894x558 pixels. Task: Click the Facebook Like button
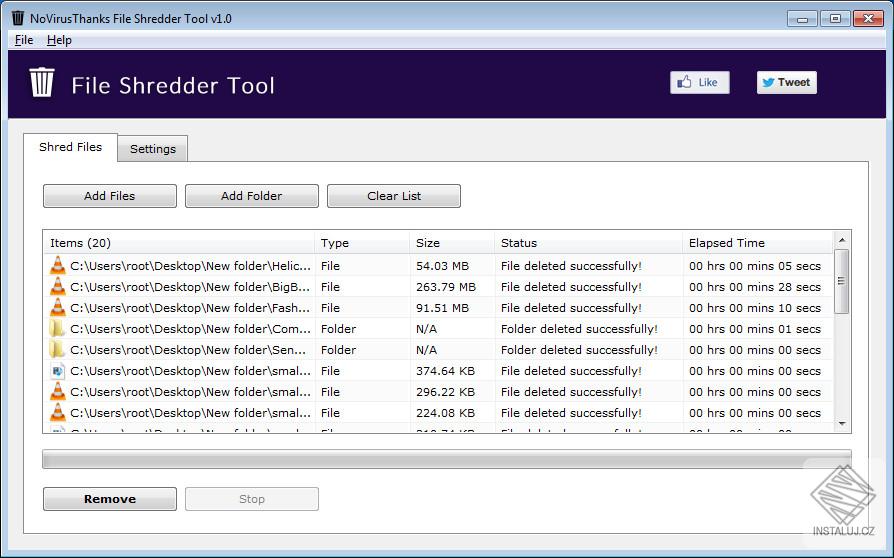point(700,83)
